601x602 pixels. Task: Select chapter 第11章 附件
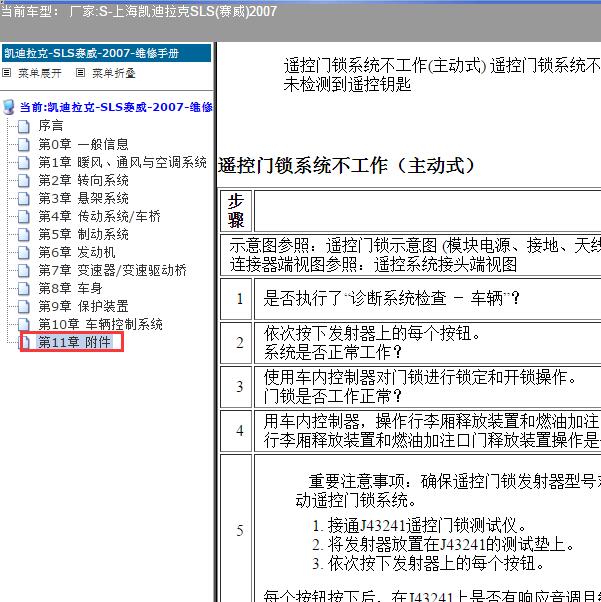(x=75, y=342)
